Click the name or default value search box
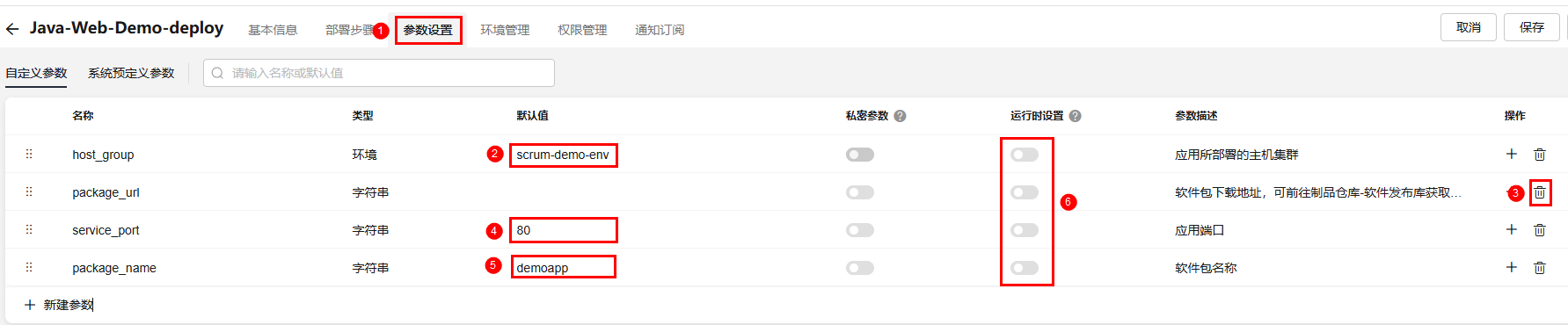Screen dimensions: 1568x325 [379, 73]
